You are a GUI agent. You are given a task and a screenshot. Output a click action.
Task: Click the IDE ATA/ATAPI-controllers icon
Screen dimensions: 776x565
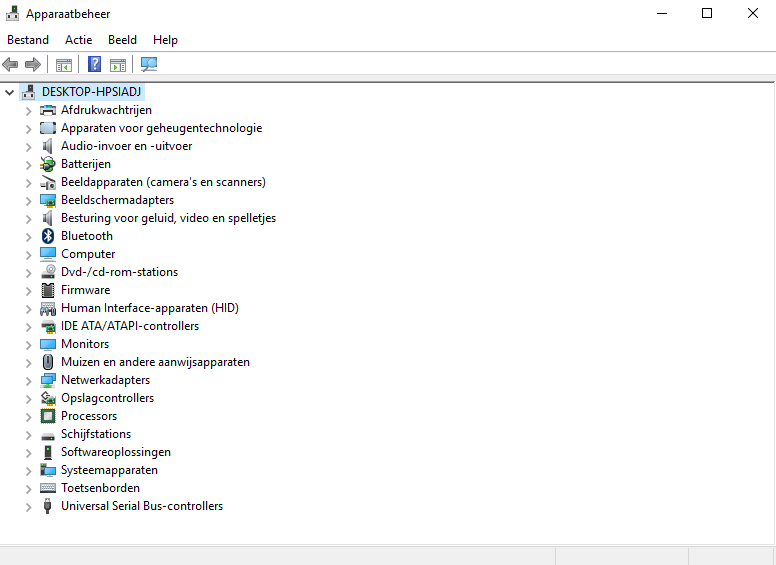click(x=48, y=326)
